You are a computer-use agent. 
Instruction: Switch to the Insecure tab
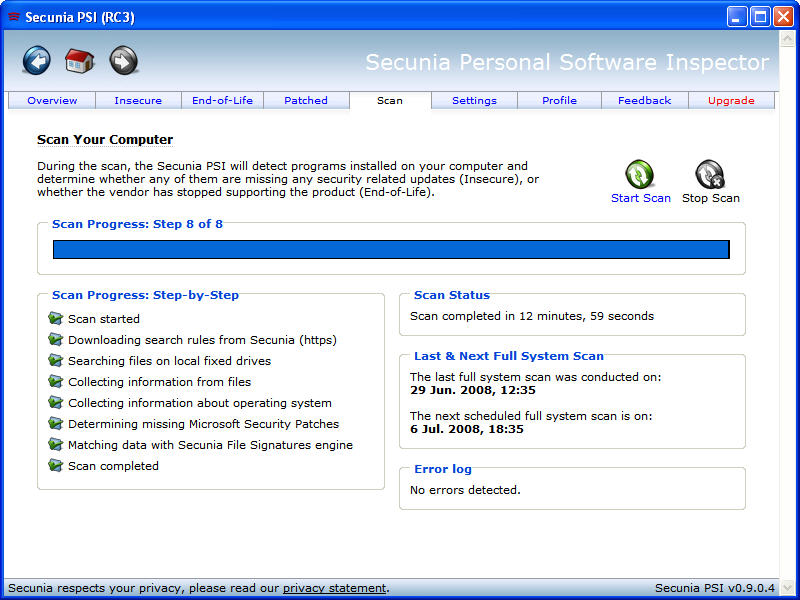138,100
